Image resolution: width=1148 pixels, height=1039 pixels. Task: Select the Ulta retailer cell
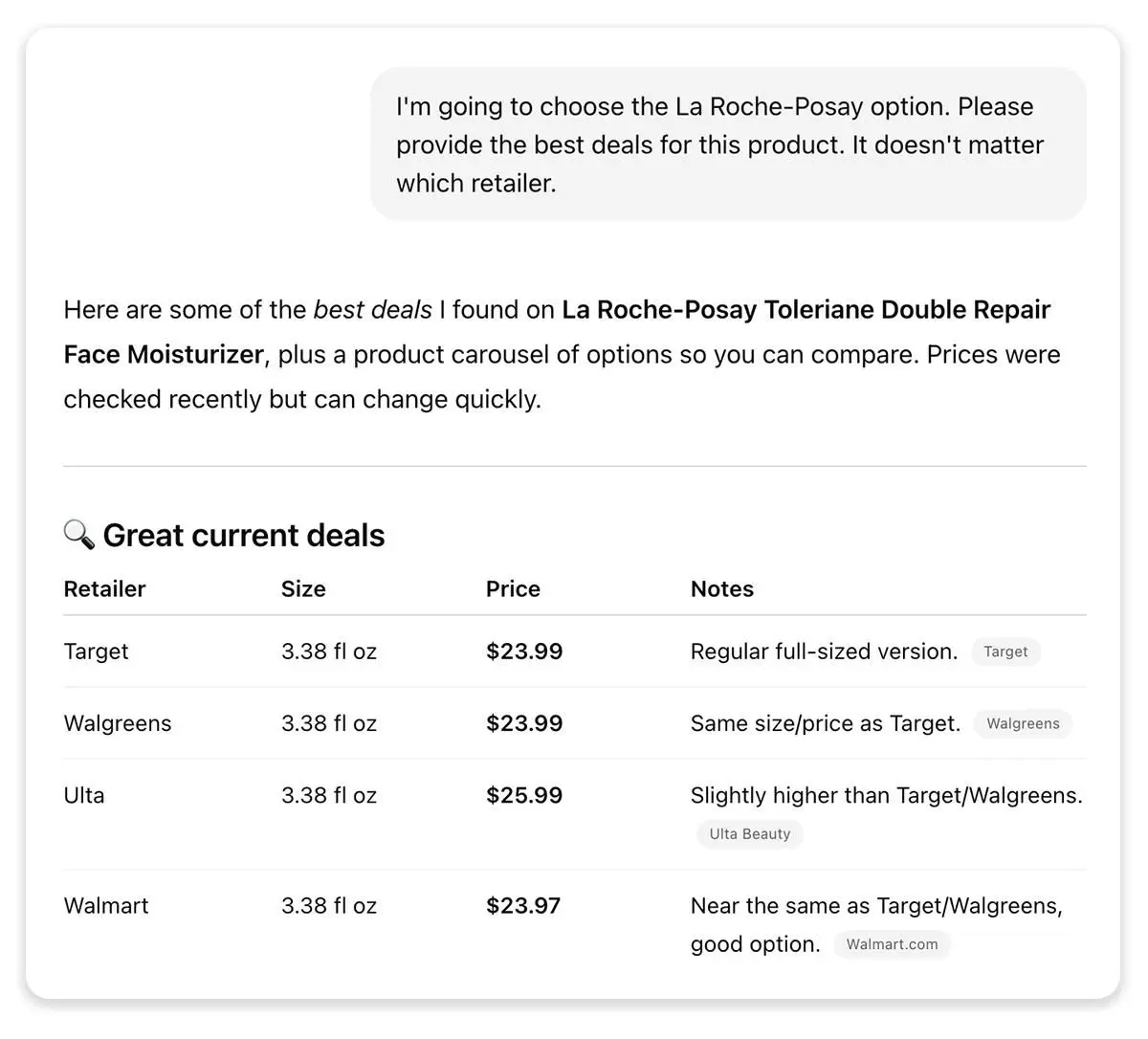click(x=84, y=795)
